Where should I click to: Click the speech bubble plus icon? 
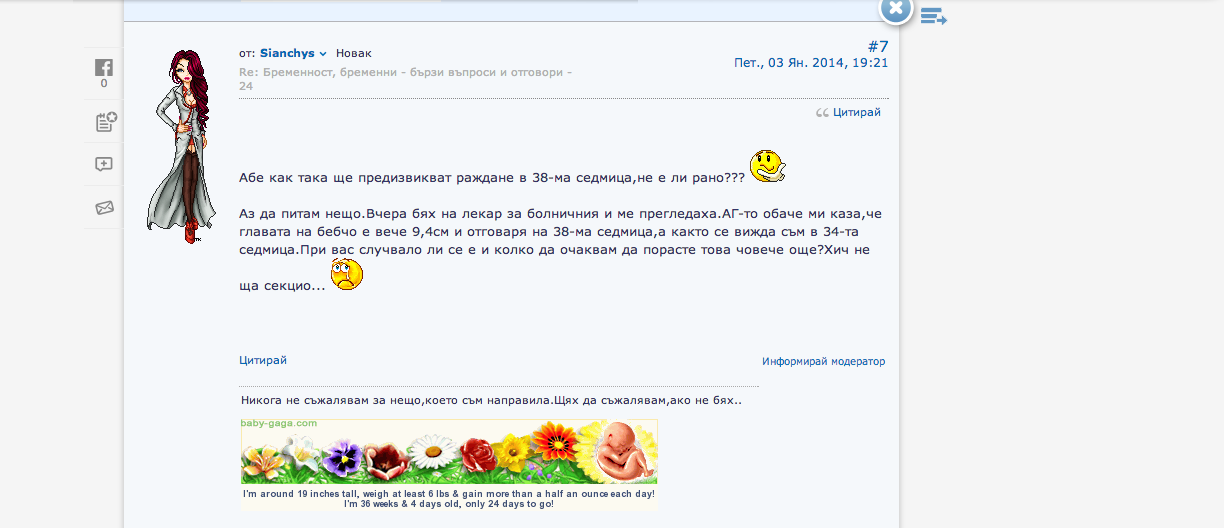pyautogui.click(x=104, y=165)
